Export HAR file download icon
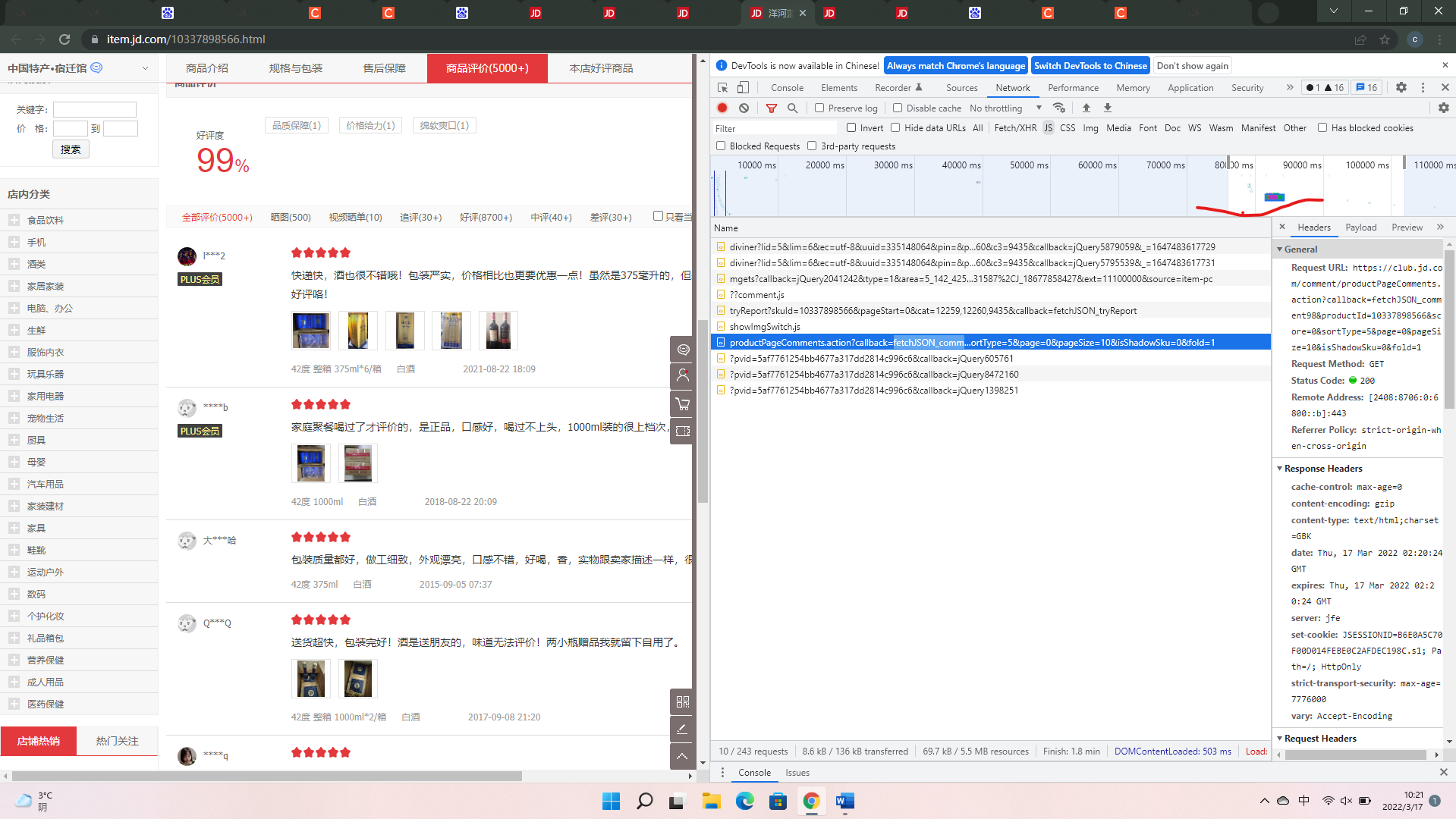The image size is (1456, 819). pyautogui.click(x=1107, y=108)
